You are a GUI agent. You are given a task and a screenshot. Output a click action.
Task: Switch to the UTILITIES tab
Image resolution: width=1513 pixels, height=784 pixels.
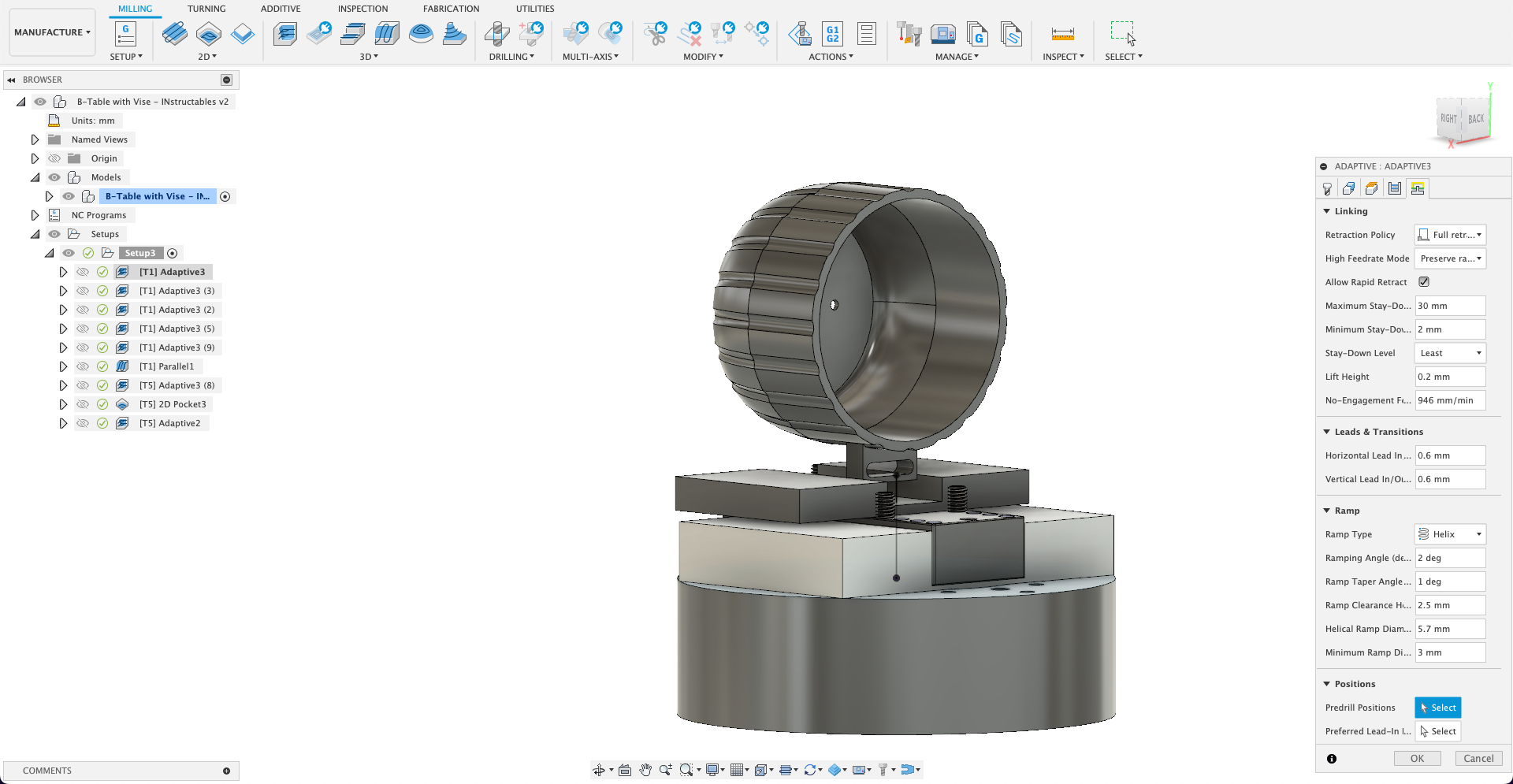(535, 9)
